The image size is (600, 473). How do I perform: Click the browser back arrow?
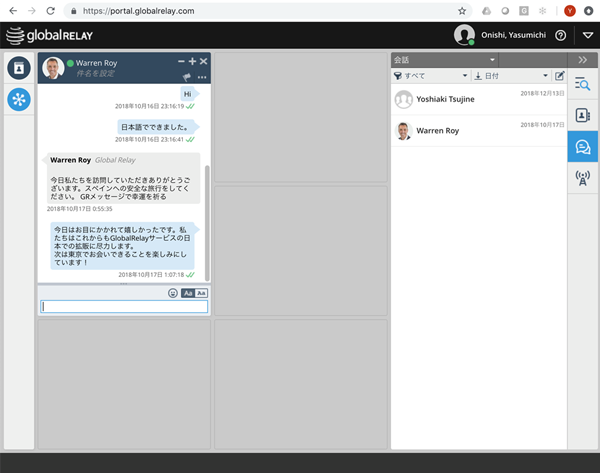click(13, 11)
